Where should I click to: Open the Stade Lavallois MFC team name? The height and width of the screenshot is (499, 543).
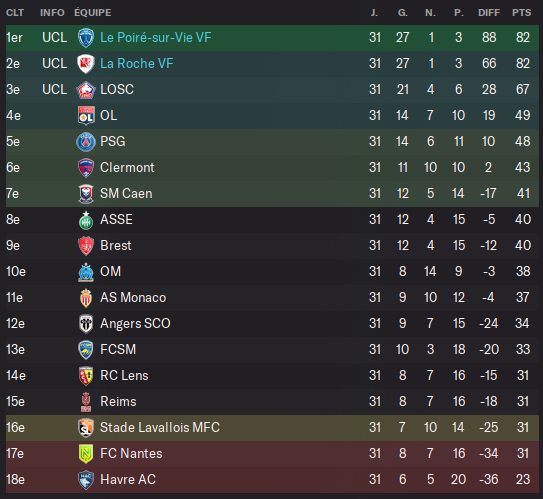tap(160, 427)
